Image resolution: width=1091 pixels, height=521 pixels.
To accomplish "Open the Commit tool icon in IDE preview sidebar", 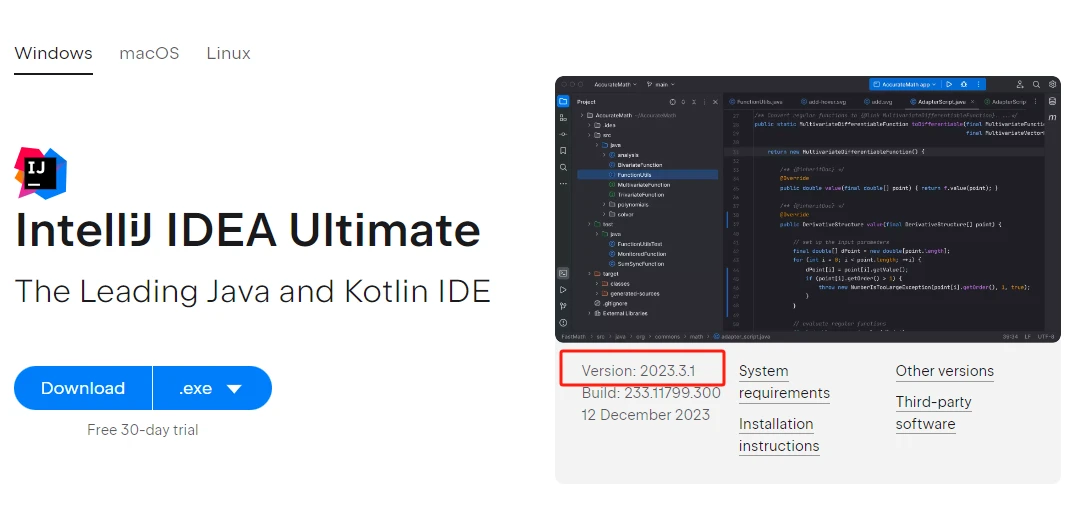I will 563,134.
